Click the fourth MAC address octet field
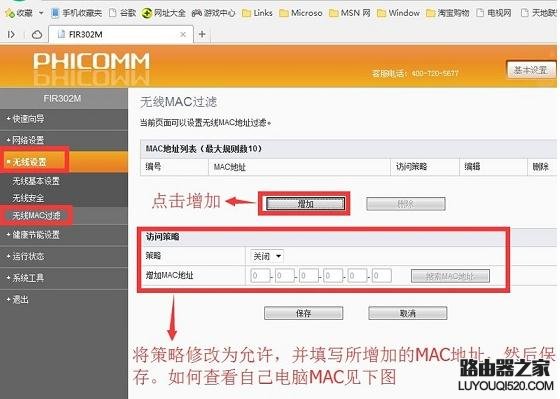 click(x=333, y=276)
